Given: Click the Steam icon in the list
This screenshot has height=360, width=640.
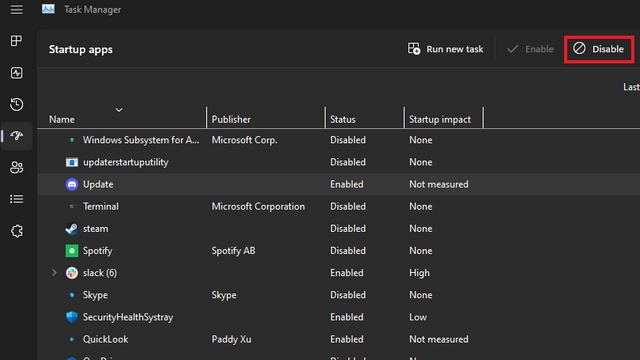Looking at the screenshot, I should pos(72,229).
